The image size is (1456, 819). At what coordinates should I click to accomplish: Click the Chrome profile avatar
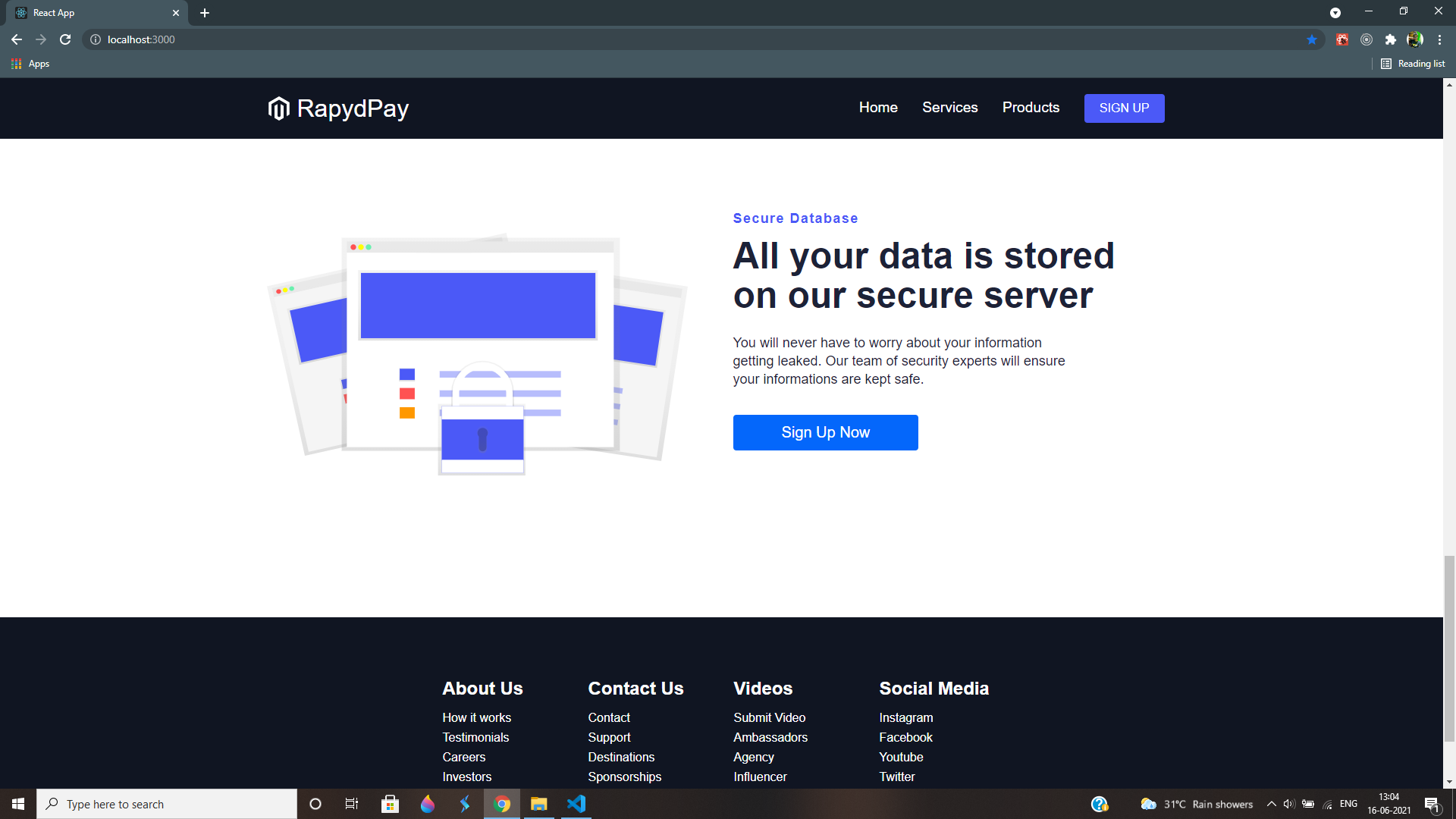pyautogui.click(x=1414, y=39)
